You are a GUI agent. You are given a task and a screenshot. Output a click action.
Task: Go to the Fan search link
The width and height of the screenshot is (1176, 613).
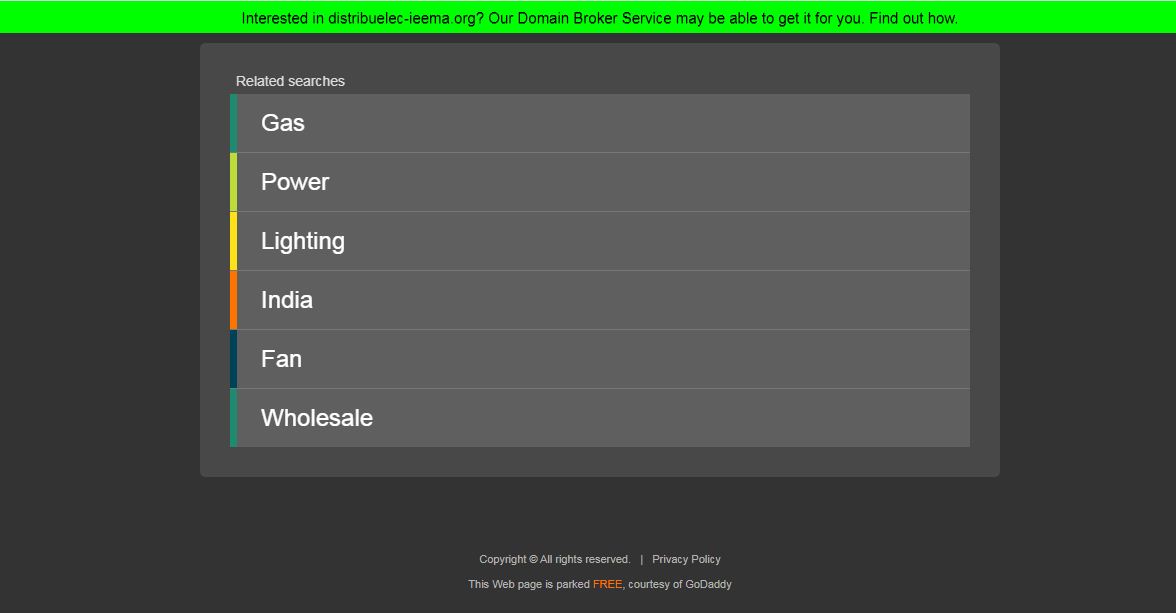281,359
